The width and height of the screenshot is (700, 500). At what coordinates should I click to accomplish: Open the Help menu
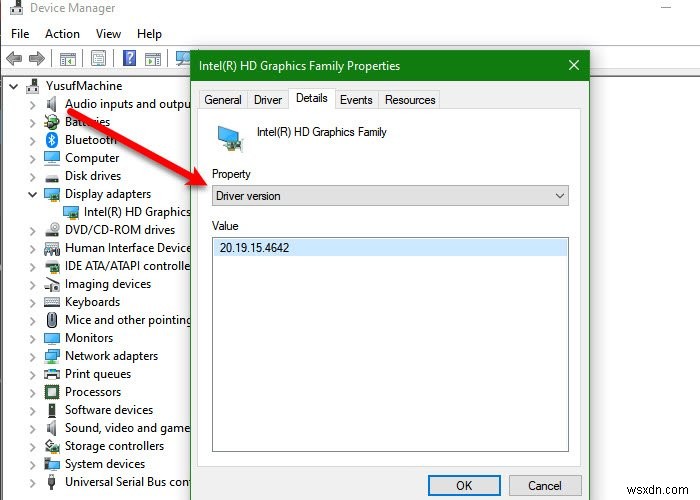(149, 34)
